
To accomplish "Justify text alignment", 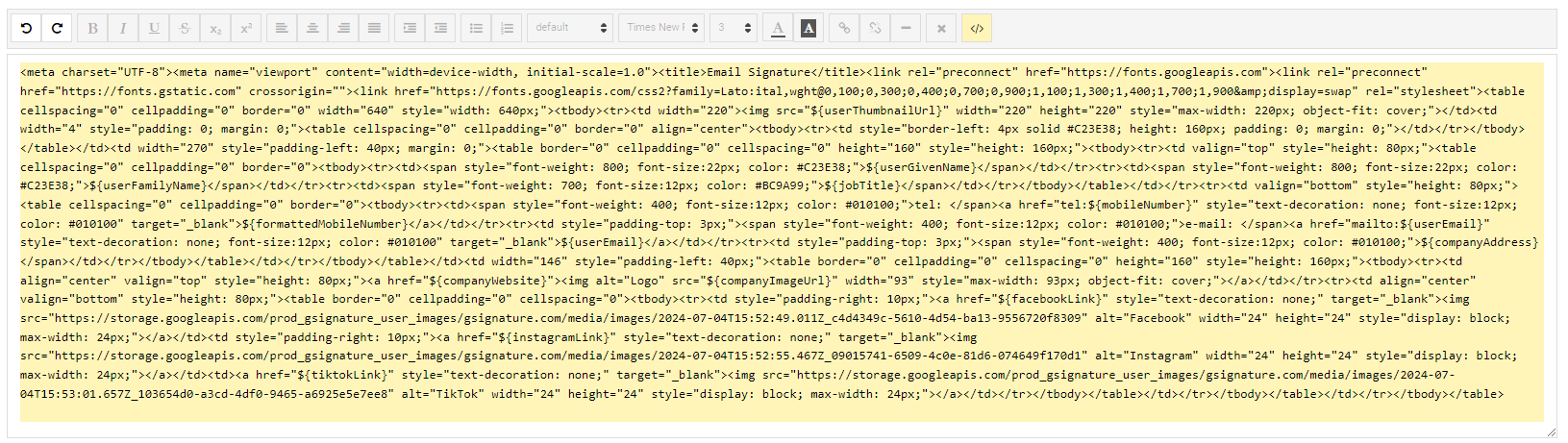I will pyautogui.click(x=374, y=28).
